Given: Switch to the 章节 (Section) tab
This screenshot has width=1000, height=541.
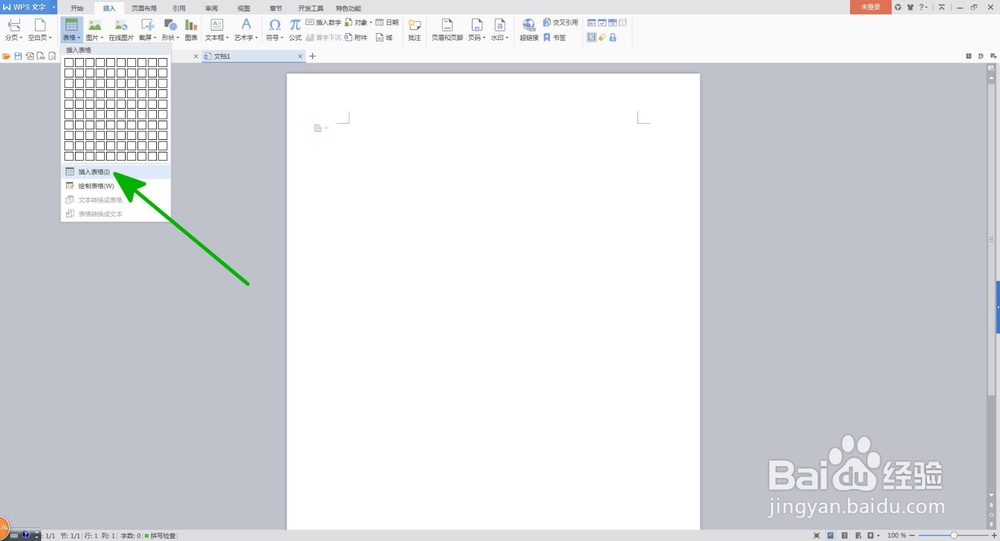Looking at the screenshot, I should pos(276,8).
